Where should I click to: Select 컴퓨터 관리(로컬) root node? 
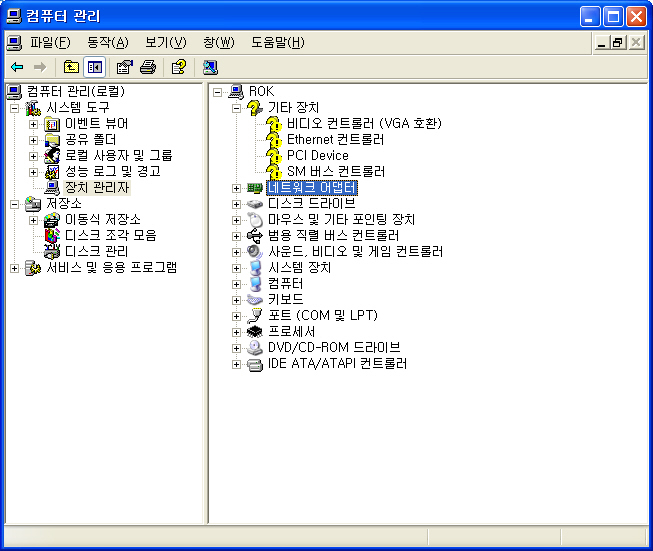point(76,91)
